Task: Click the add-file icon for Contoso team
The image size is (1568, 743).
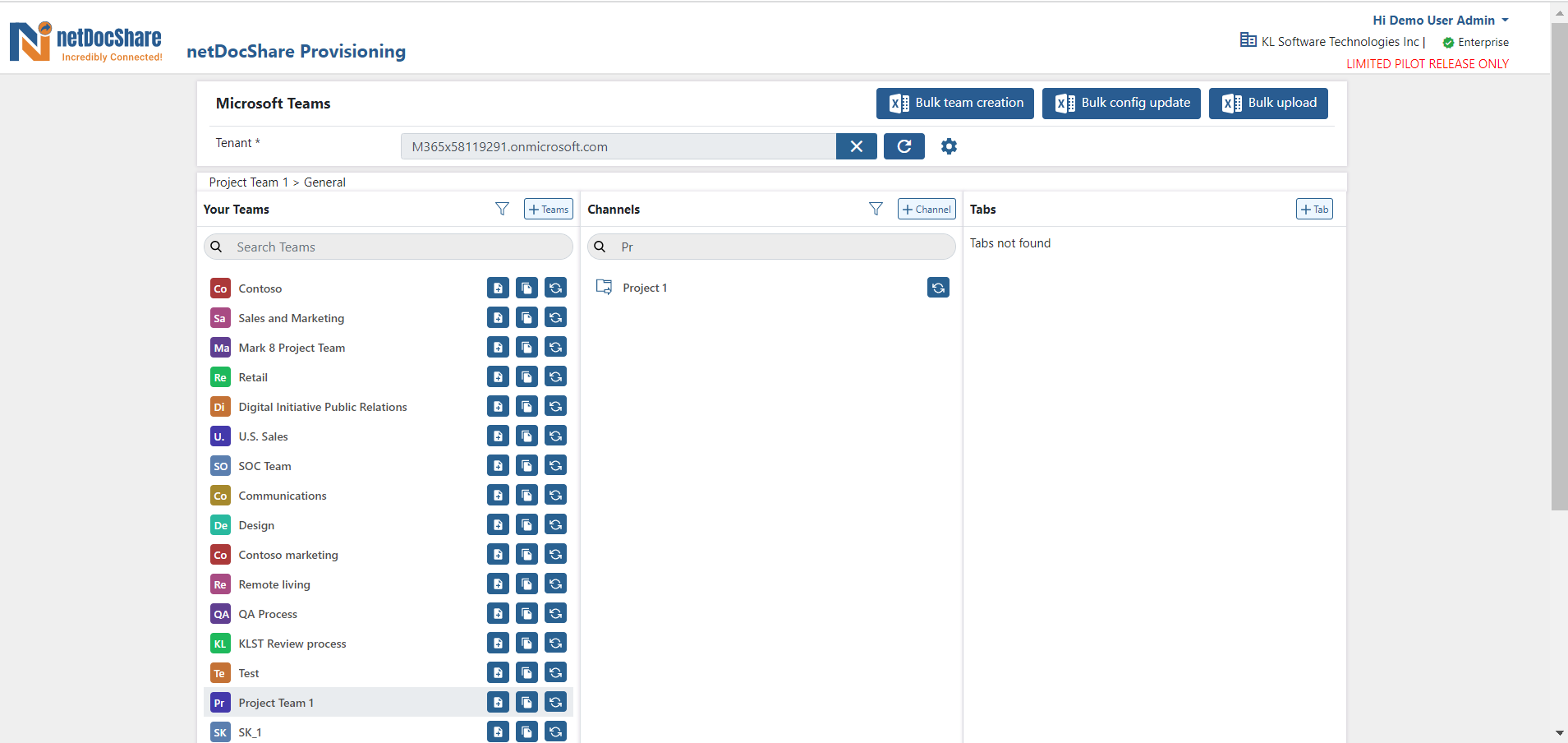Action: (x=498, y=288)
